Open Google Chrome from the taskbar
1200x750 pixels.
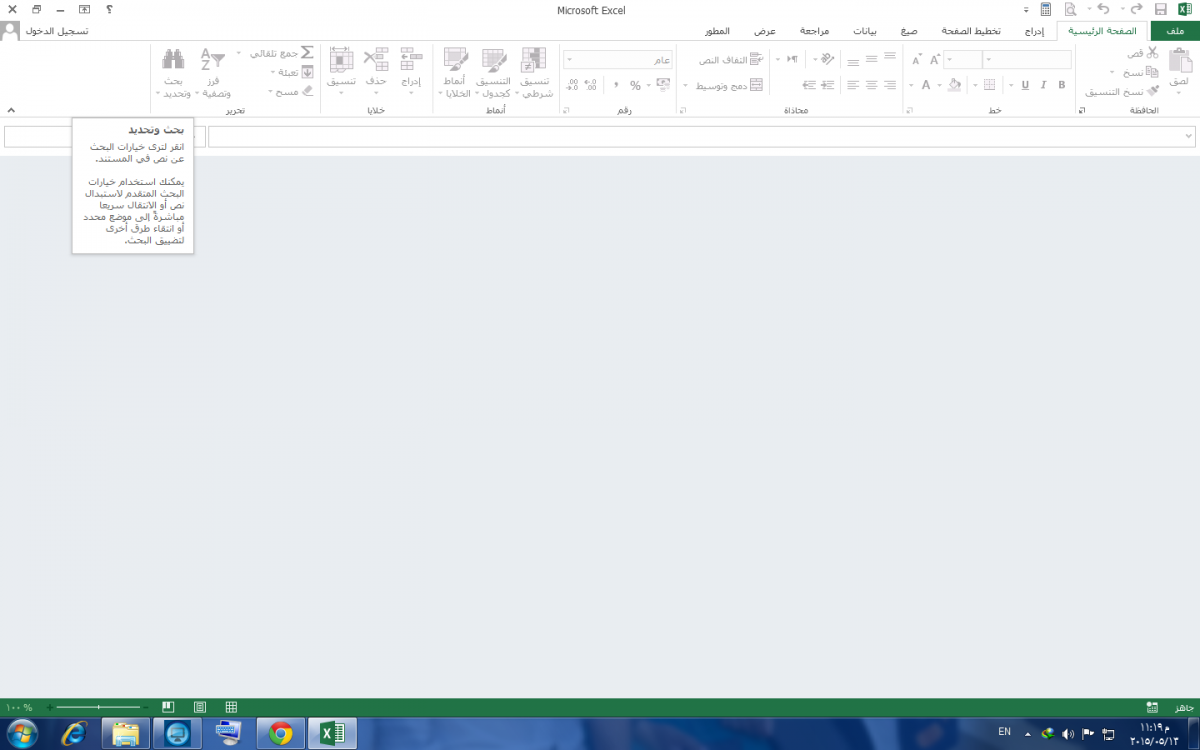(280, 734)
